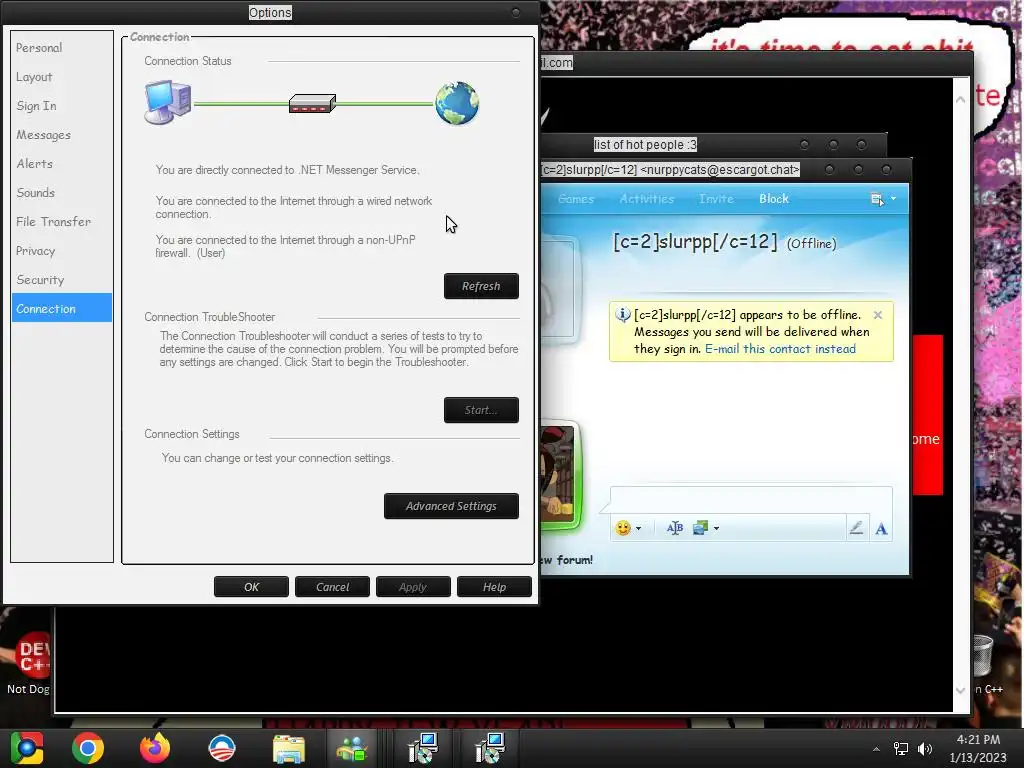The height and width of the screenshot is (768, 1024).
Task: Click the browser scrollbar down arrow
Action: [960, 690]
